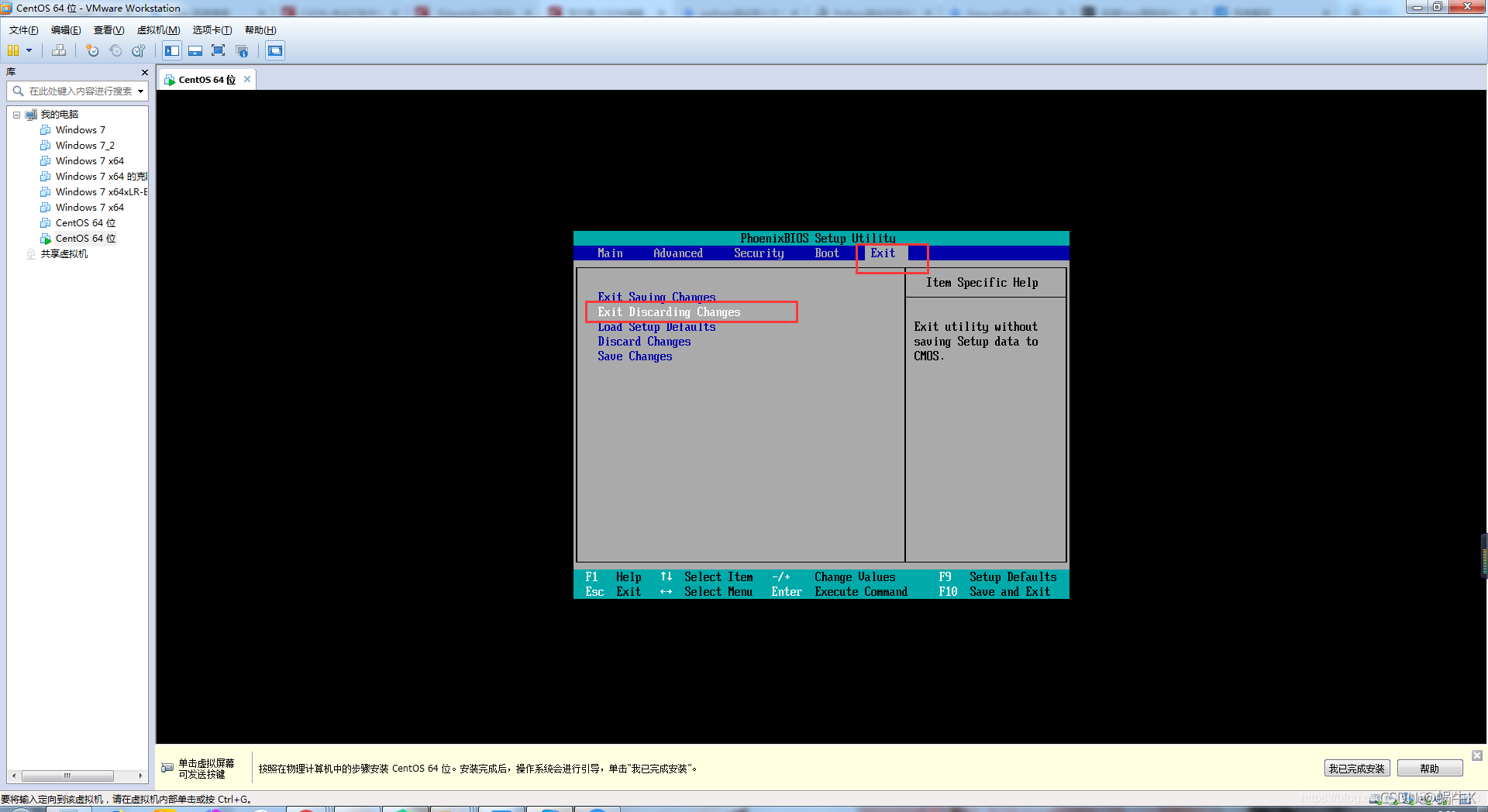1488x812 pixels.
Task: Click the Main BIOS menu
Action: click(610, 253)
